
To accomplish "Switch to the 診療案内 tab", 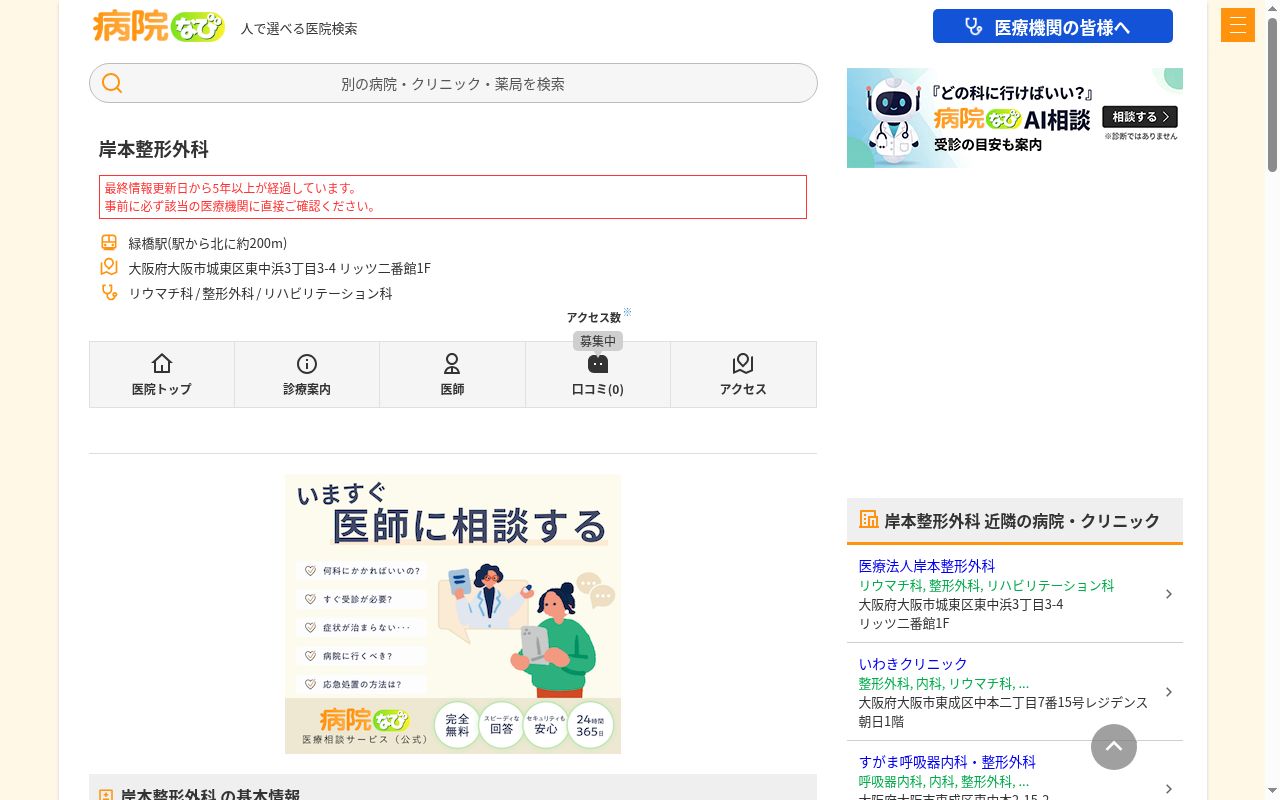I will 307,374.
